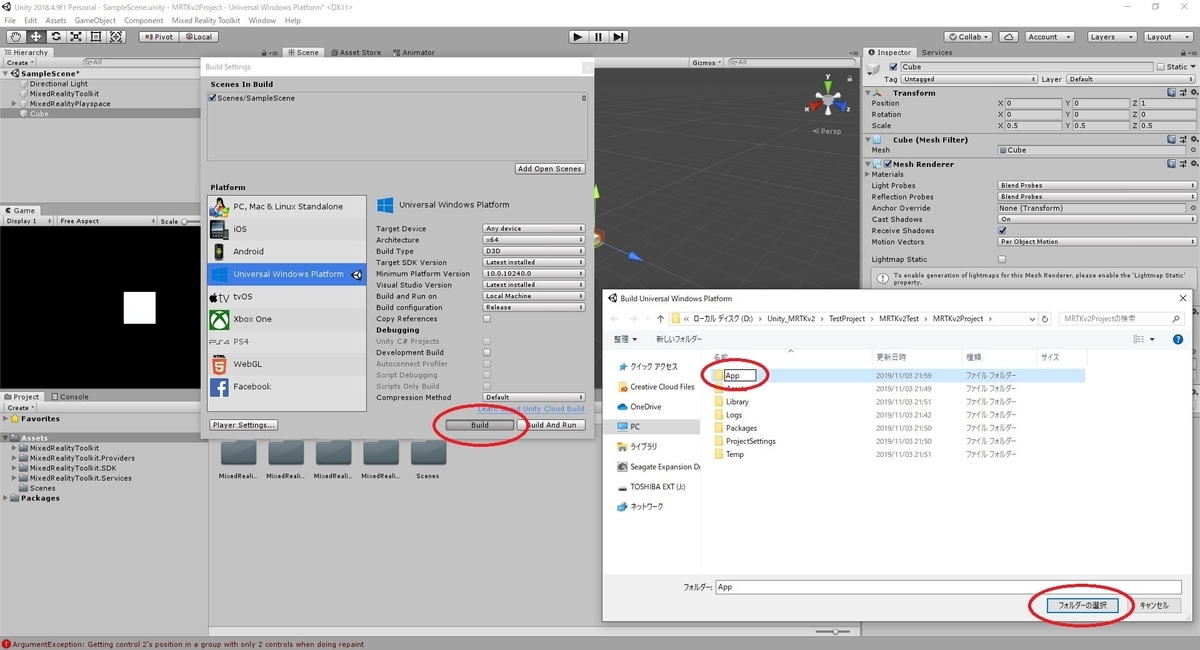This screenshot has width=1200, height=650.
Task: Select the Move tool in Unity toolbar
Action: tap(36, 37)
